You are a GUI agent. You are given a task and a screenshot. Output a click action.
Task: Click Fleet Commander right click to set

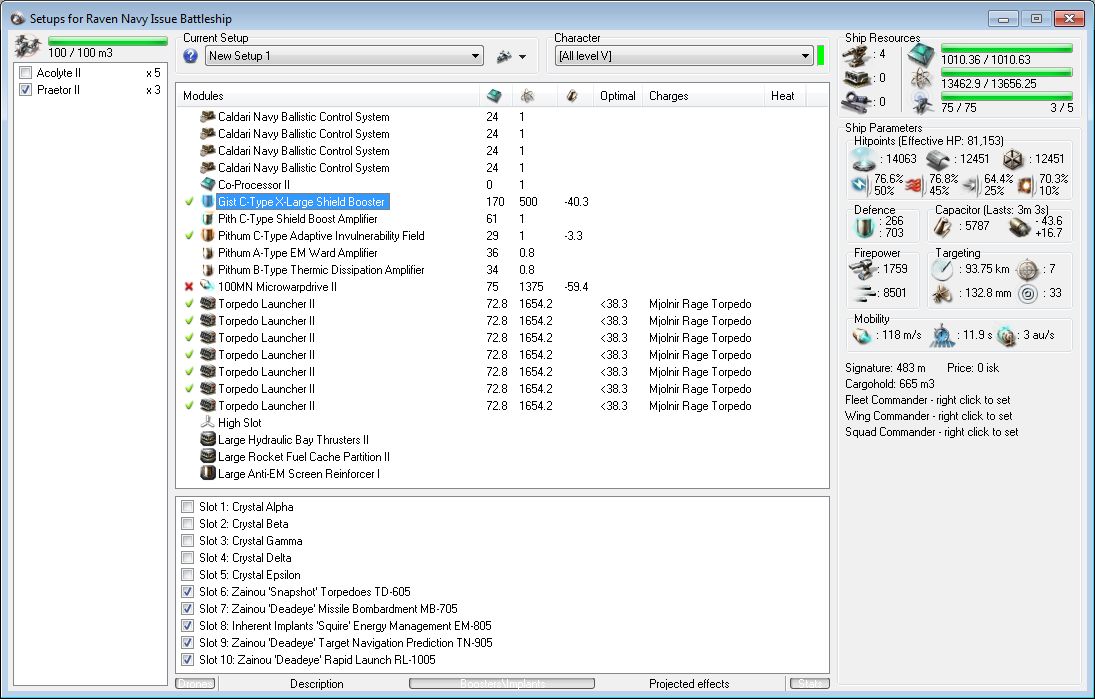click(927, 399)
